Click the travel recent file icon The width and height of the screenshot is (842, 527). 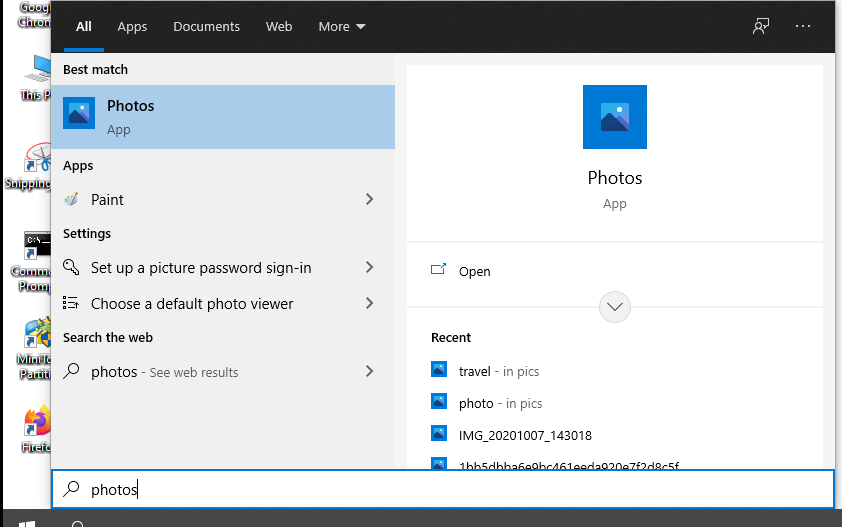[x=439, y=369]
